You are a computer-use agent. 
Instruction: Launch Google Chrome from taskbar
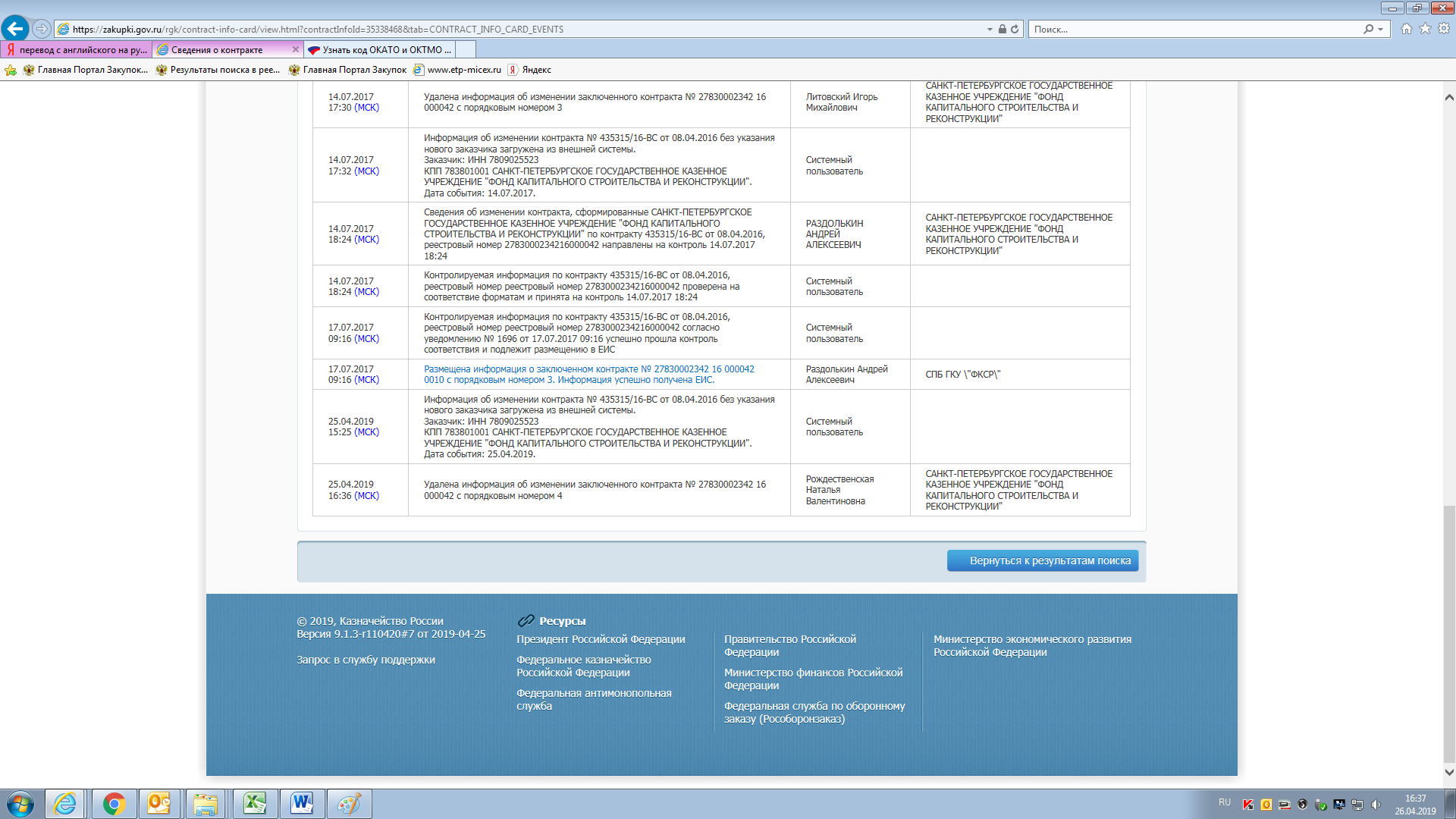(114, 804)
